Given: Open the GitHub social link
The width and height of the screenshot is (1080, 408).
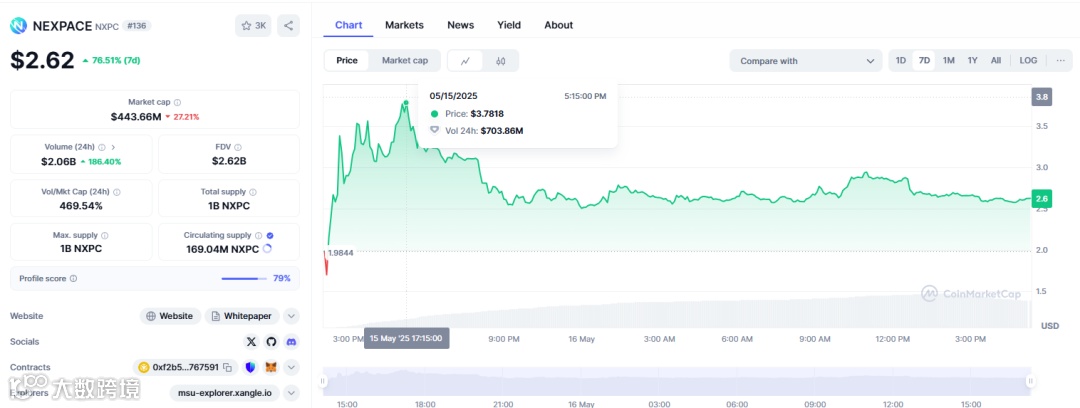Looking at the screenshot, I should coord(271,342).
